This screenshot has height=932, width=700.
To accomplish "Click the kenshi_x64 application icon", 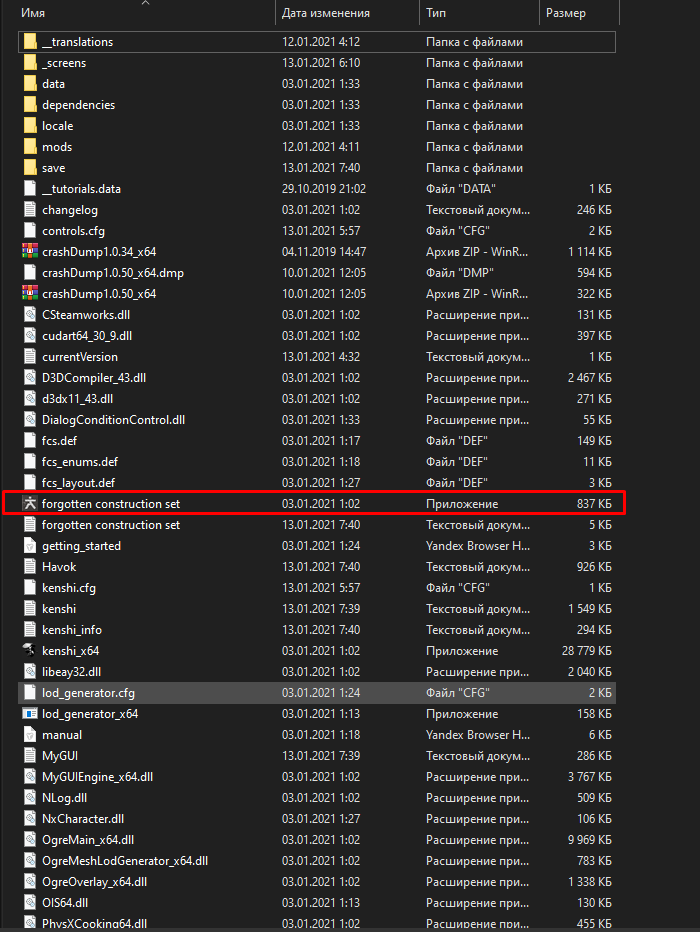I will (30, 650).
